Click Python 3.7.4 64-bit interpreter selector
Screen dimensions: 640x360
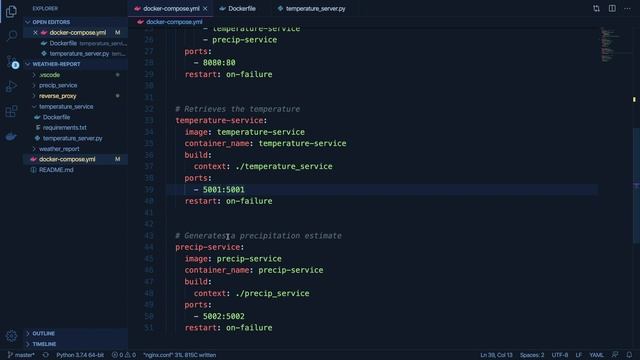pyautogui.click(x=80, y=355)
